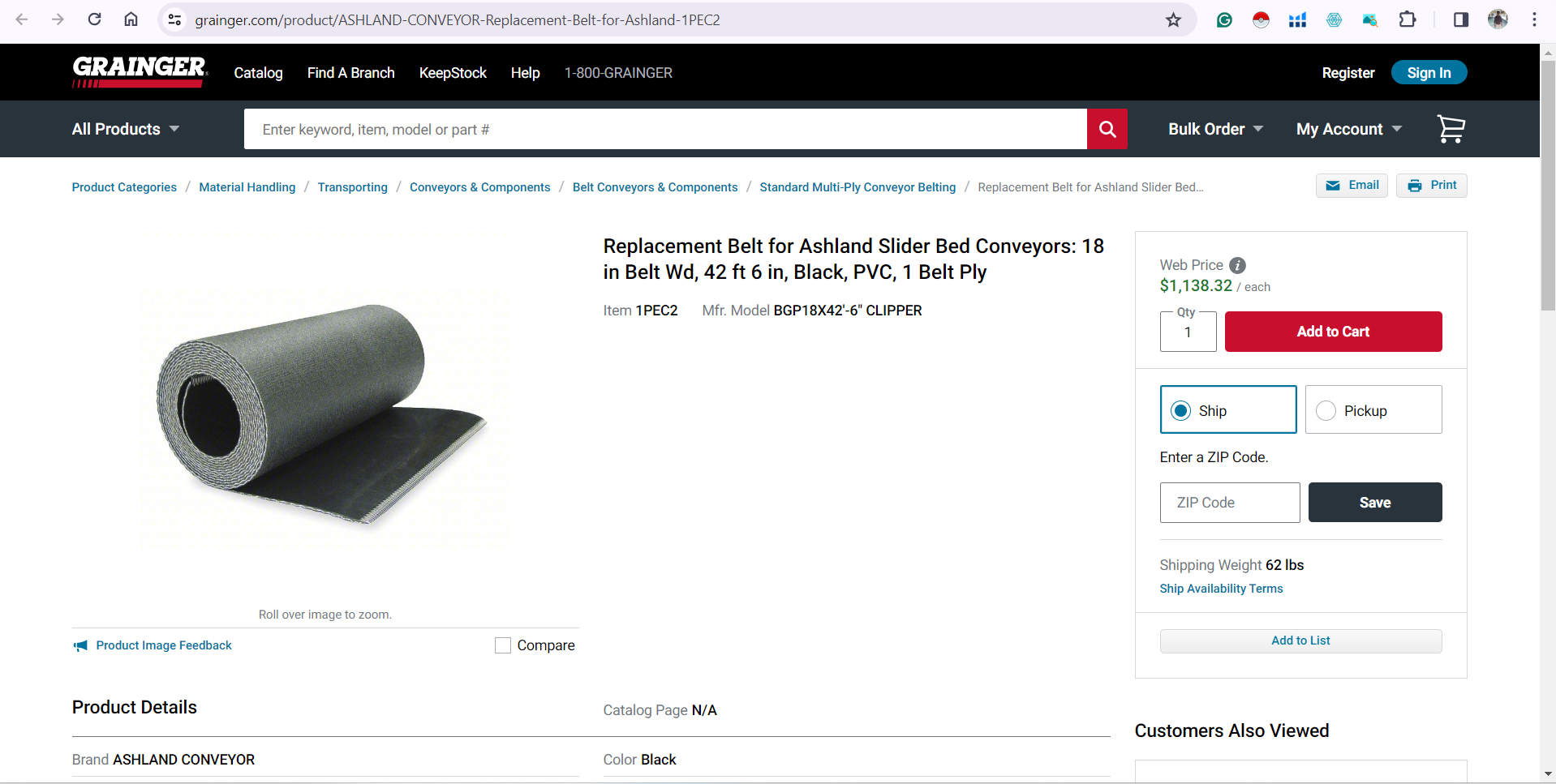
Task: Open Ship Availability Terms link
Action: click(1221, 589)
